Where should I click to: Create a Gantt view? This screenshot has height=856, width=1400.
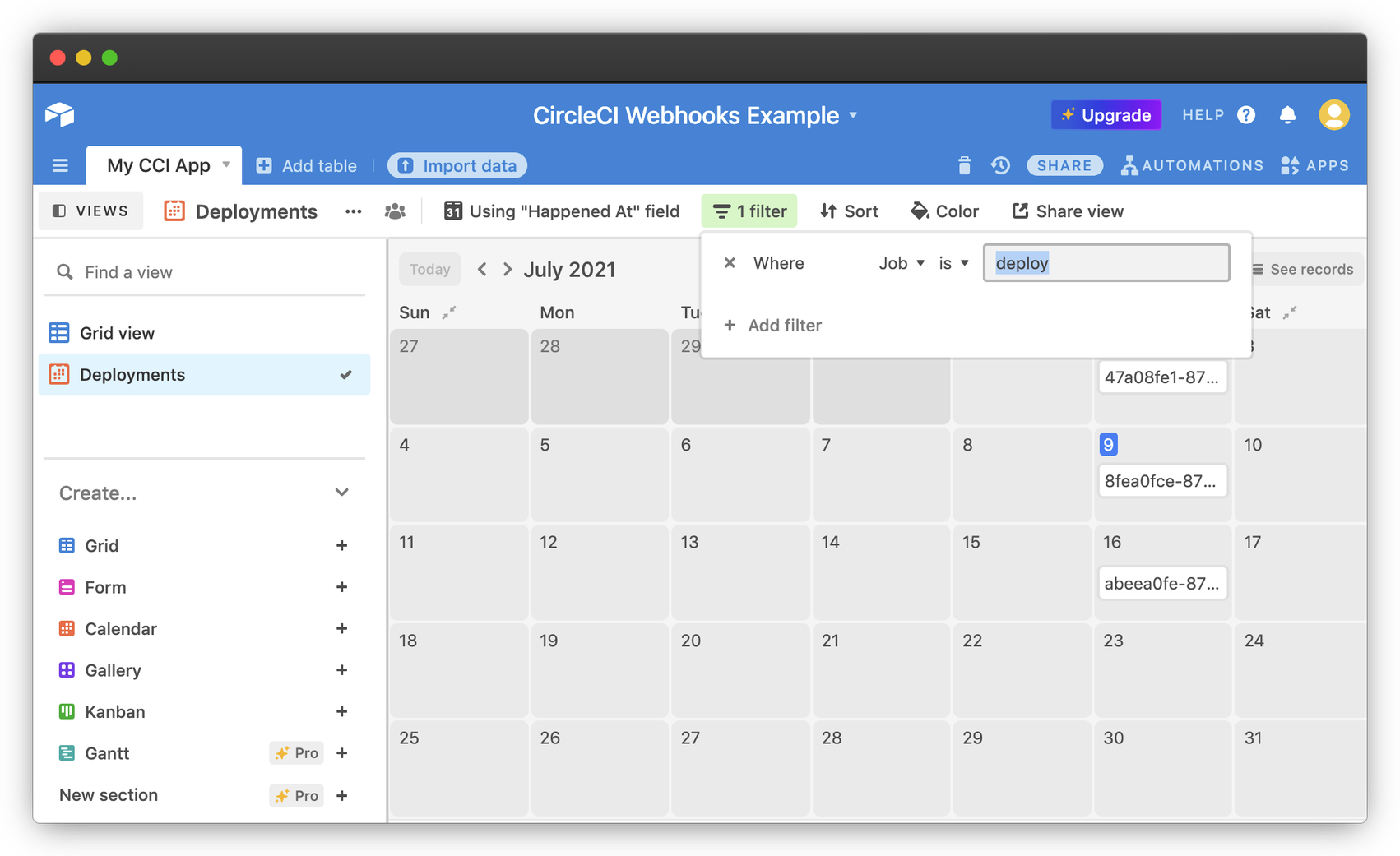tap(107, 753)
